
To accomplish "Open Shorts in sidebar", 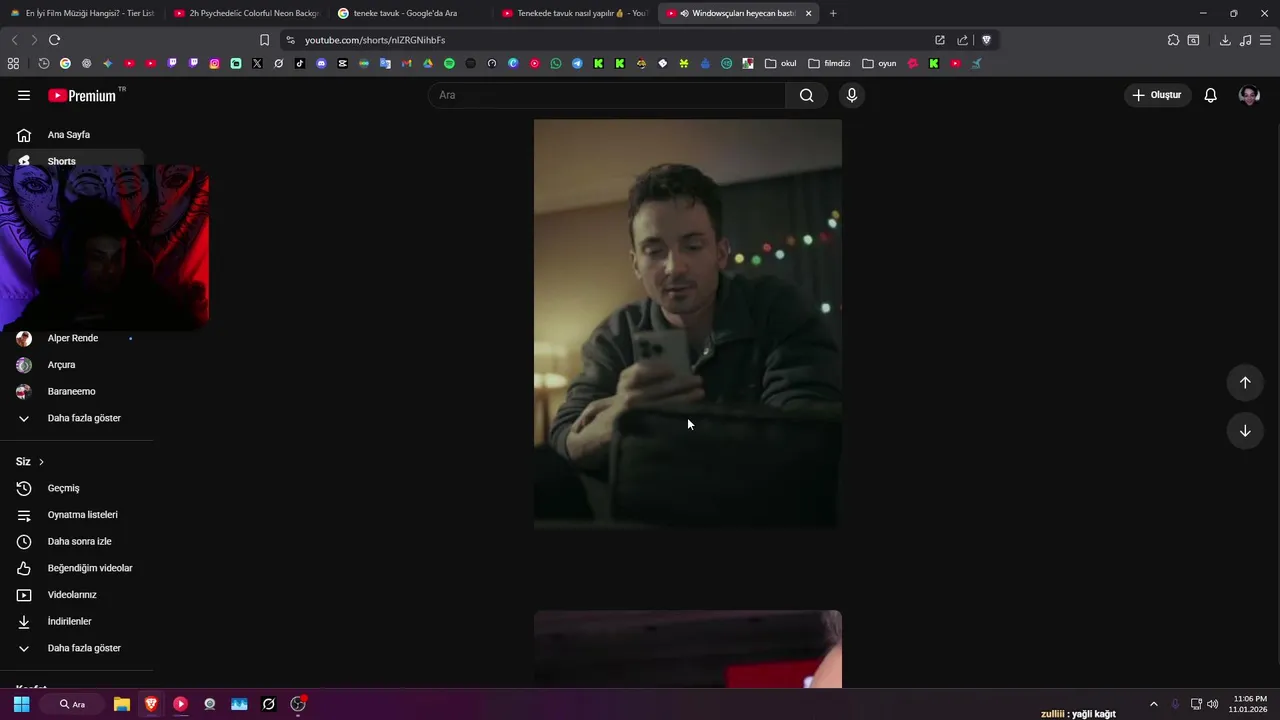I will (76, 160).
